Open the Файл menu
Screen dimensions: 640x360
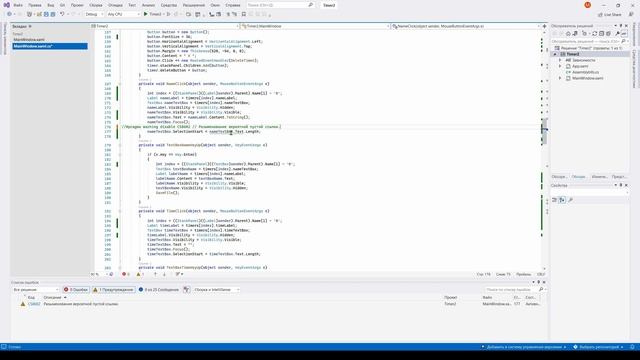coord(18,5)
